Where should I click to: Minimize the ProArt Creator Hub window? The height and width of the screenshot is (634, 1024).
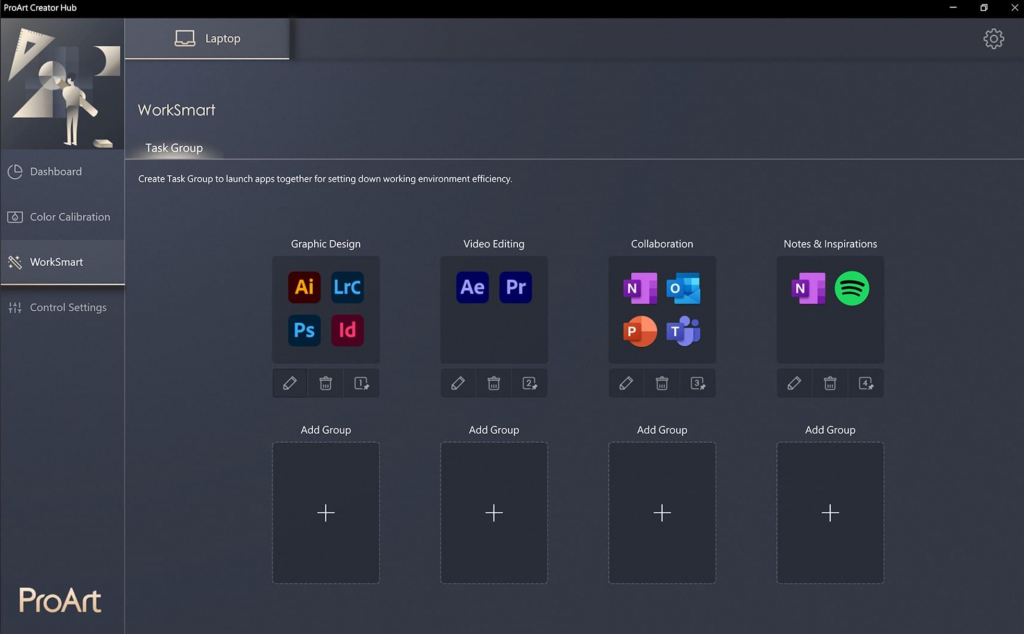coord(953,8)
